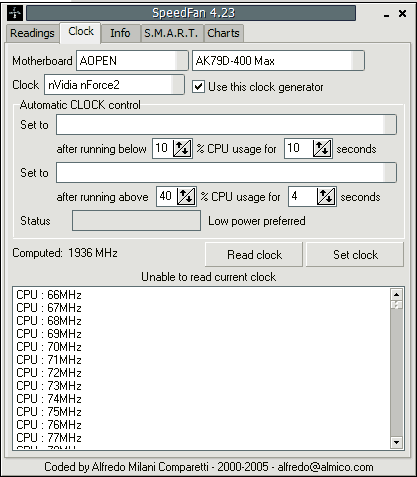Click the 'below' CPU usage percent field

[163, 148]
